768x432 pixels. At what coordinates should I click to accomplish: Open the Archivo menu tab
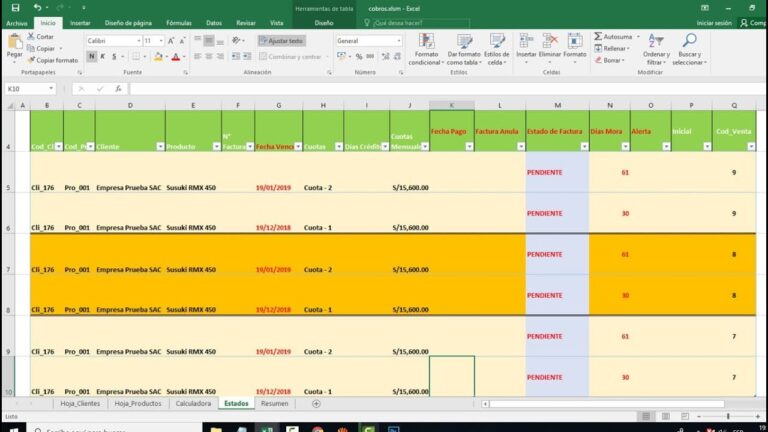[x=17, y=23]
